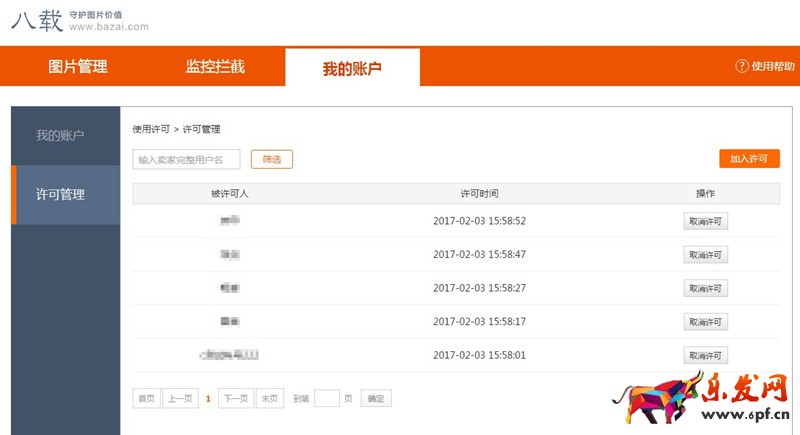The width and height of the screenshot is (800, 435).
Task: Click the 上一页 previous page button
Action: pos(179,398)
